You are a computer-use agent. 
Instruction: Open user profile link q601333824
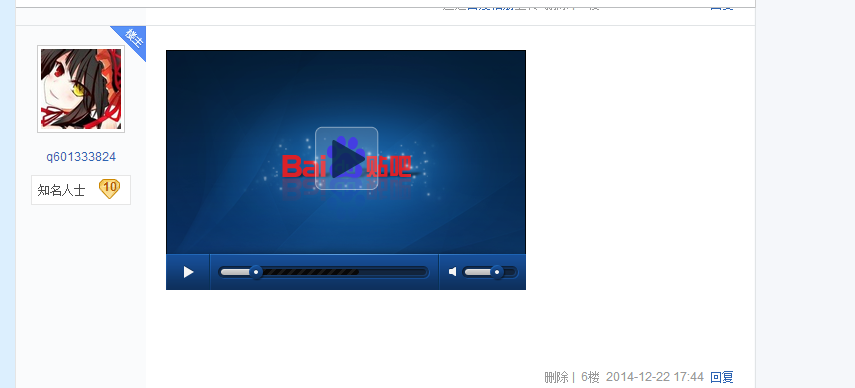coord(81,157)
